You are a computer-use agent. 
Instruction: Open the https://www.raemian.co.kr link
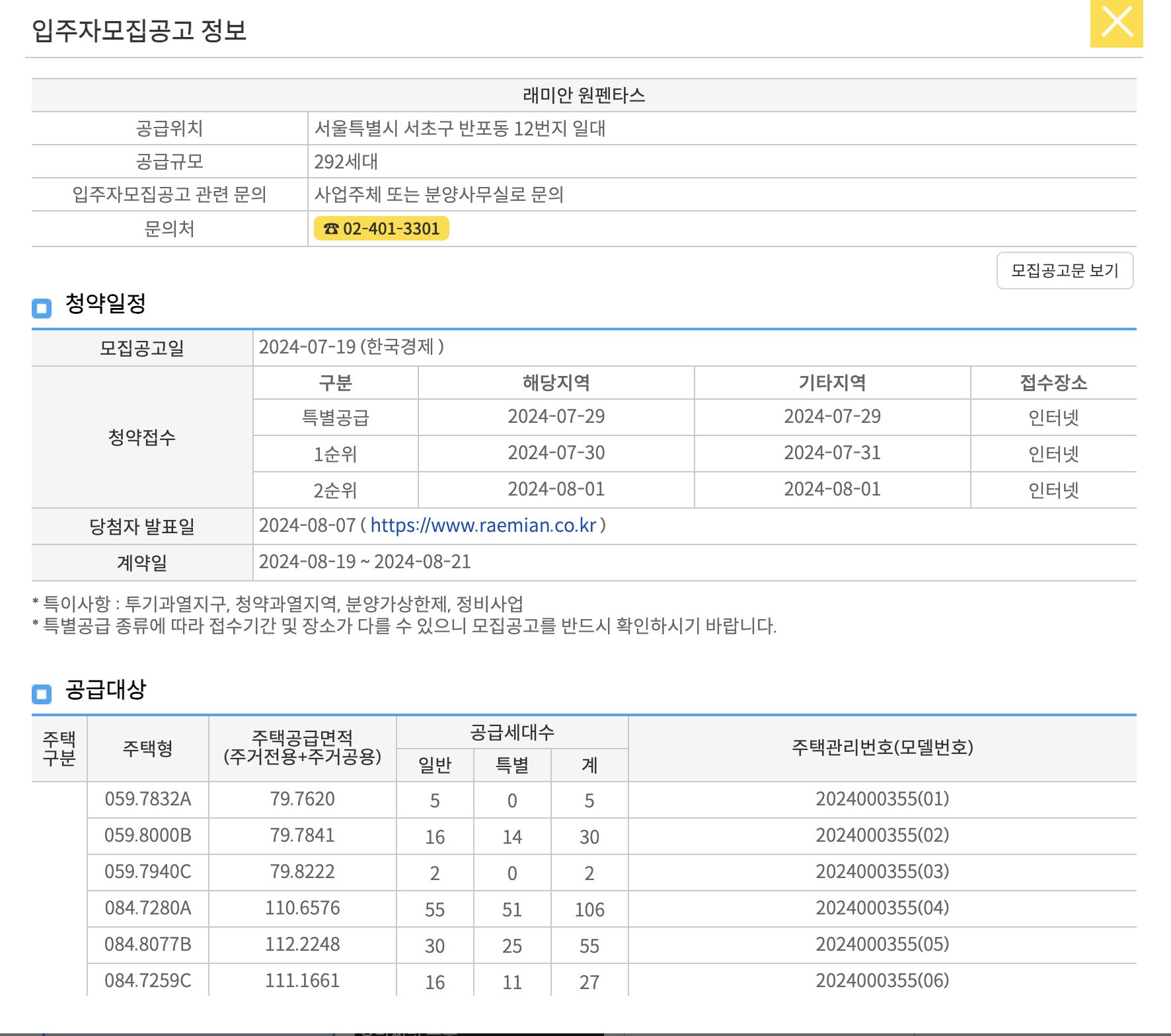tap(483, 525)
